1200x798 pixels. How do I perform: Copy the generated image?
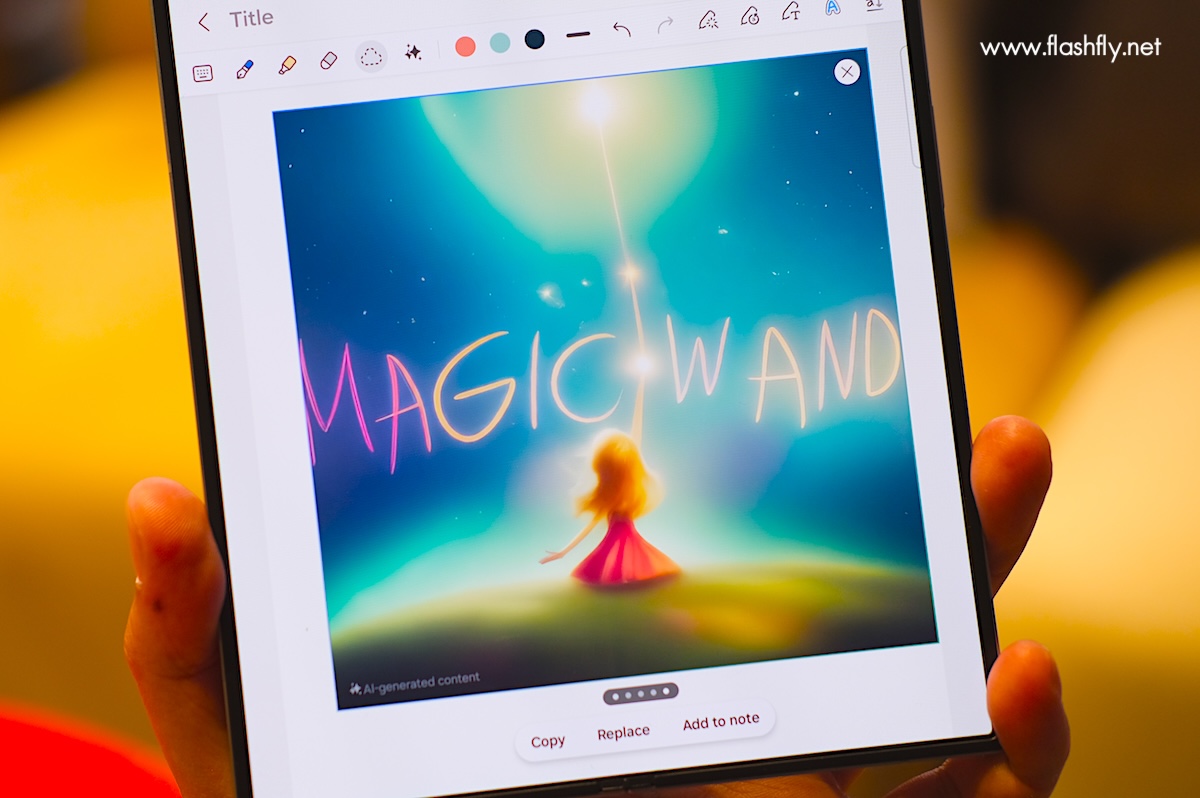click(x=548, y=741)
